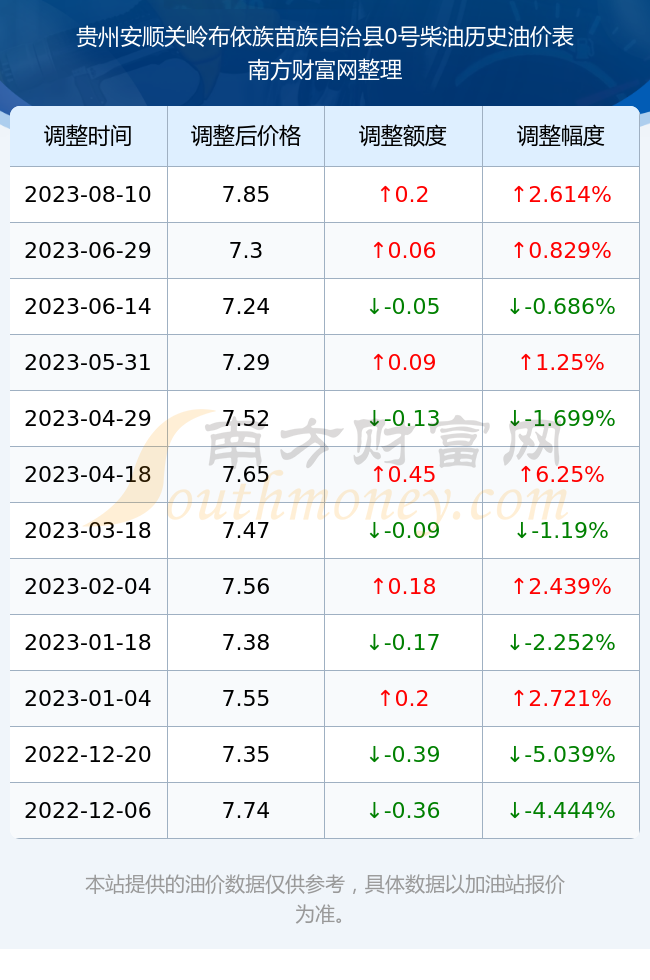The width and height of the screenshot is (650, 980).
Task: Select the 2022-12-06 date cell
Action: (x=88, y=810)
